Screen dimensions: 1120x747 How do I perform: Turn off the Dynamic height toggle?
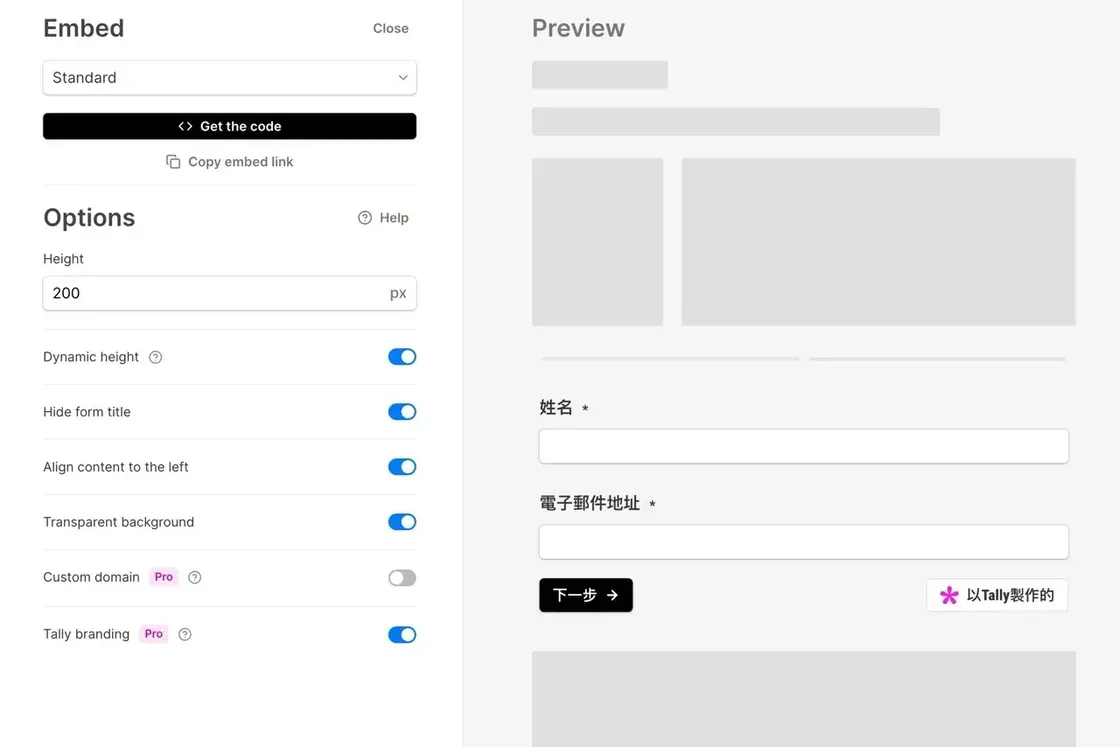(x=402, y=357)
